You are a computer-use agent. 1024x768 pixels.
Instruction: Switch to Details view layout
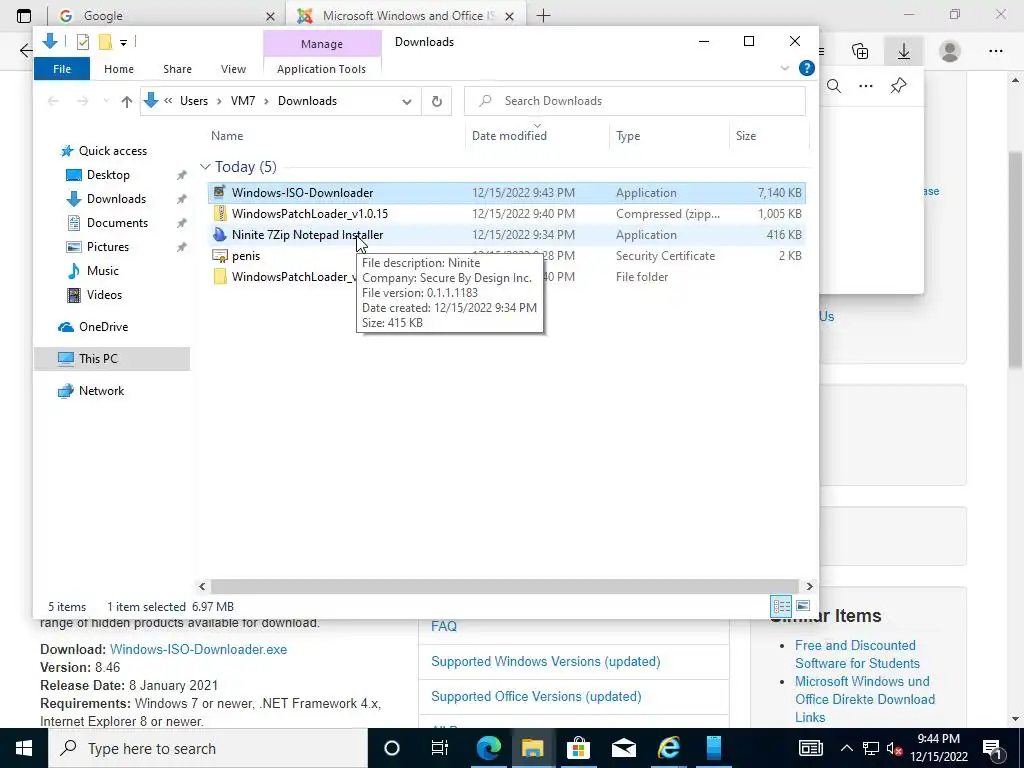pos(781,605)
